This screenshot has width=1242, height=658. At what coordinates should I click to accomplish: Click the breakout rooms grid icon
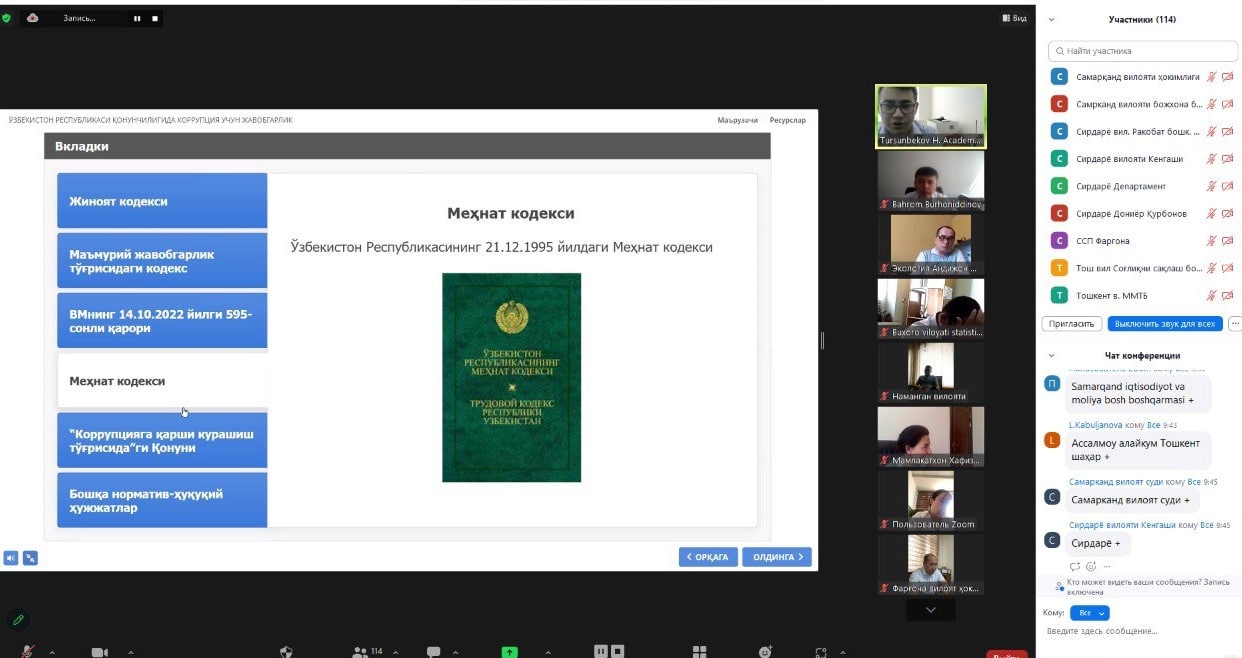tap(700, 652)
